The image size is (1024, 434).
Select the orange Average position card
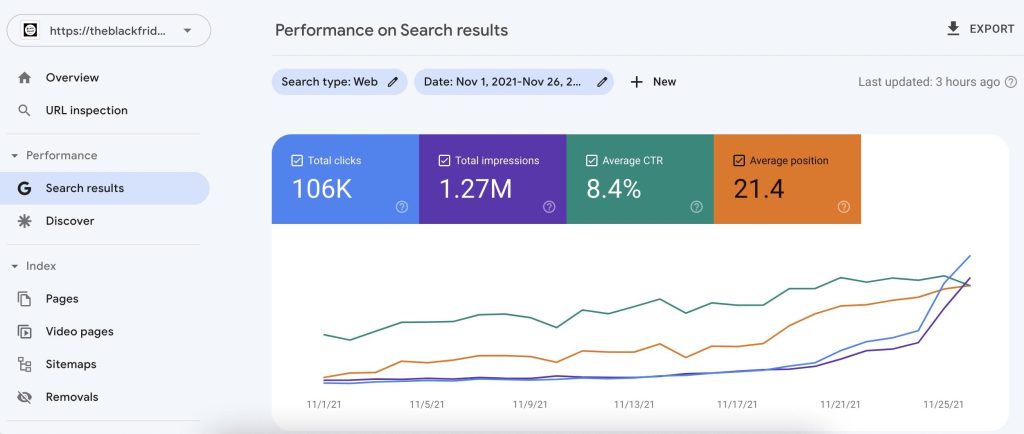(x=787, y=179)
